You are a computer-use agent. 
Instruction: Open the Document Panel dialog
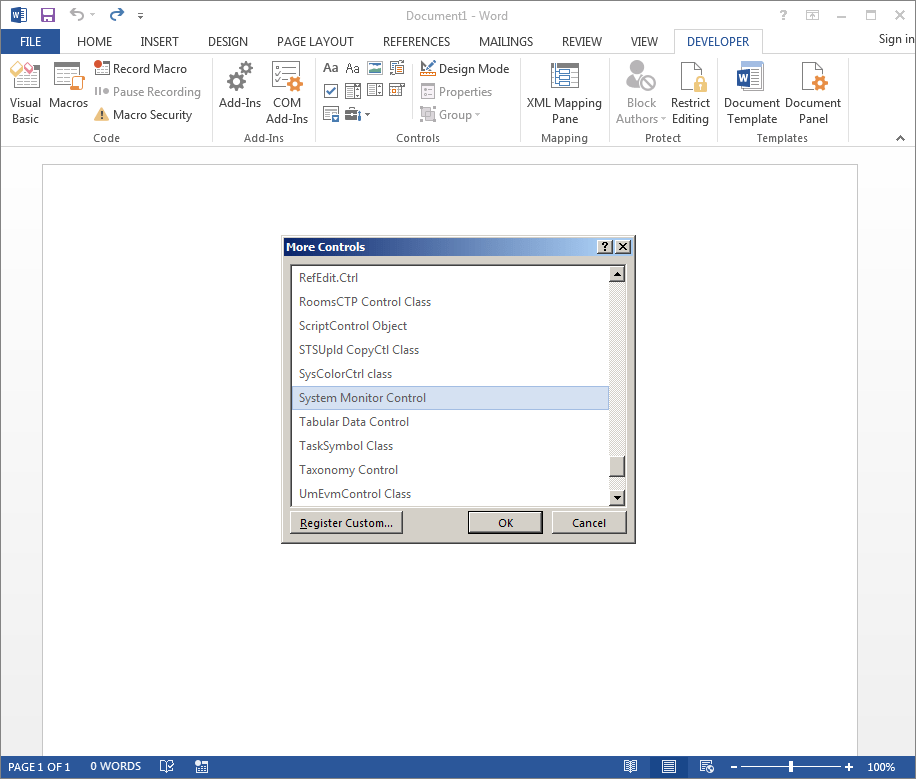click(x=813, y=94)
